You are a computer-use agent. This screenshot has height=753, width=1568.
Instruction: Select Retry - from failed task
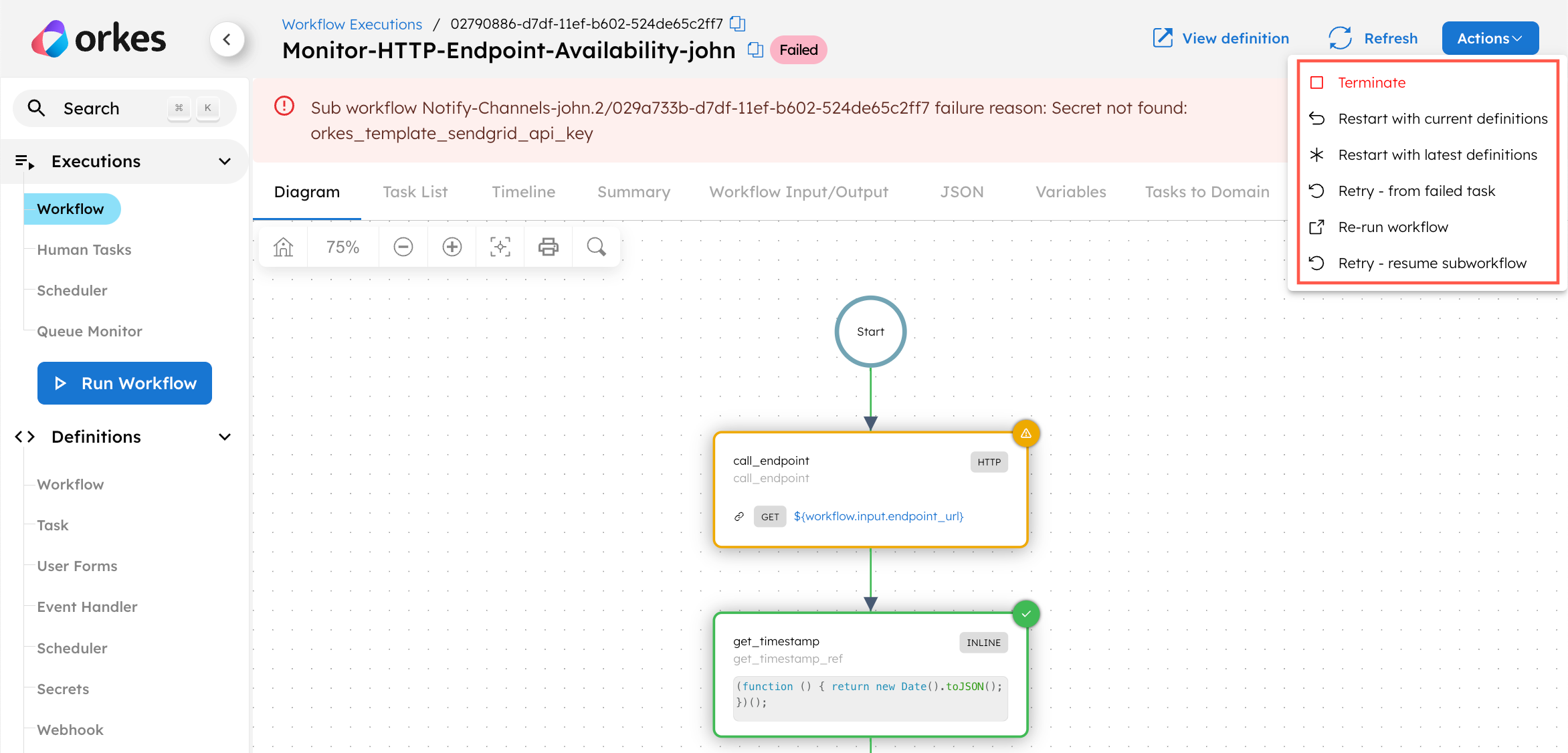point(1428,191)
